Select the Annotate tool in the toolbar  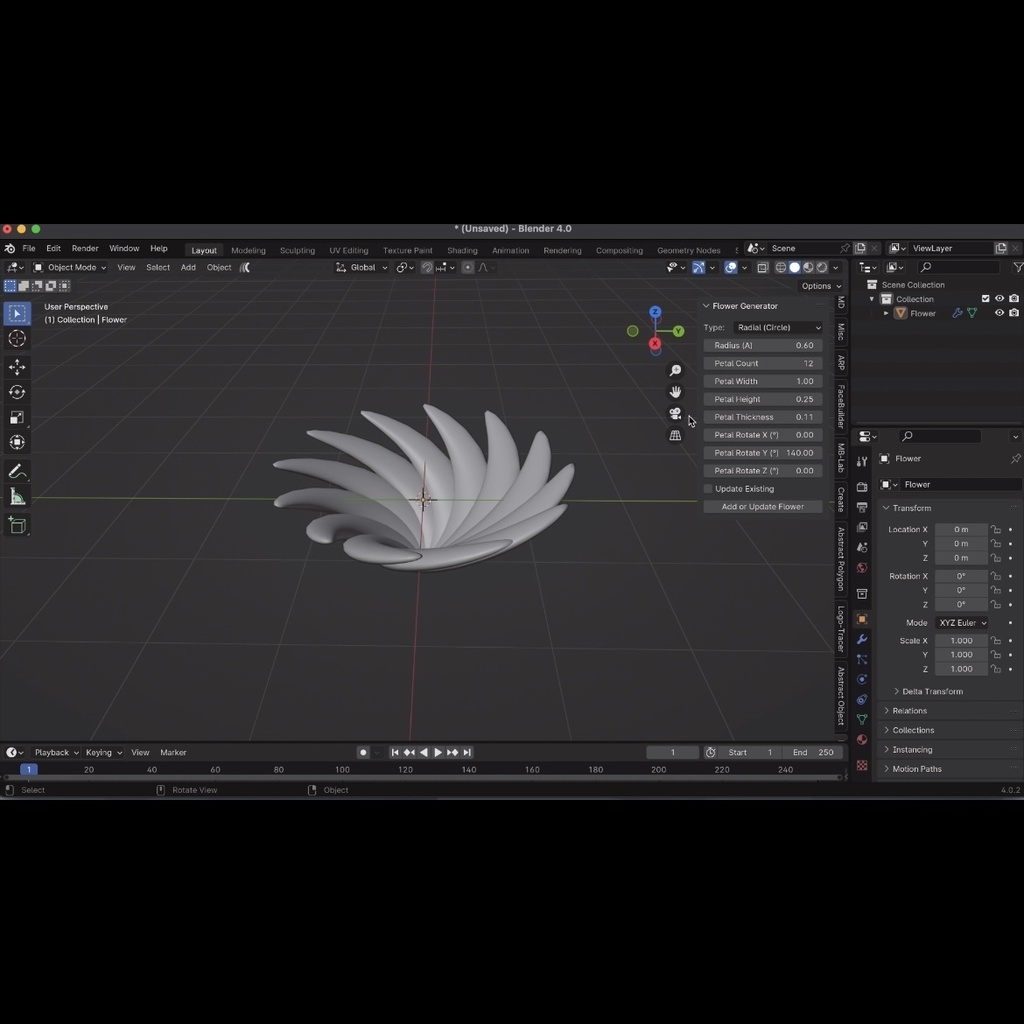coord(17,470)
